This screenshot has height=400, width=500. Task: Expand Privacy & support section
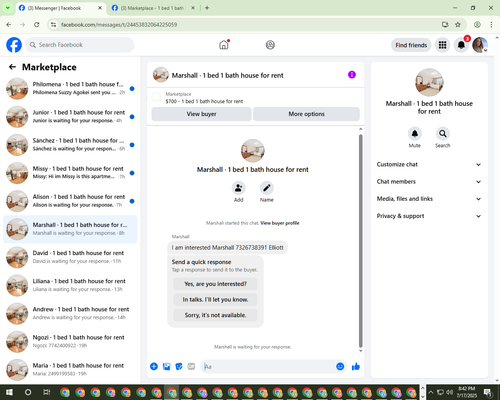coord(429,216)
